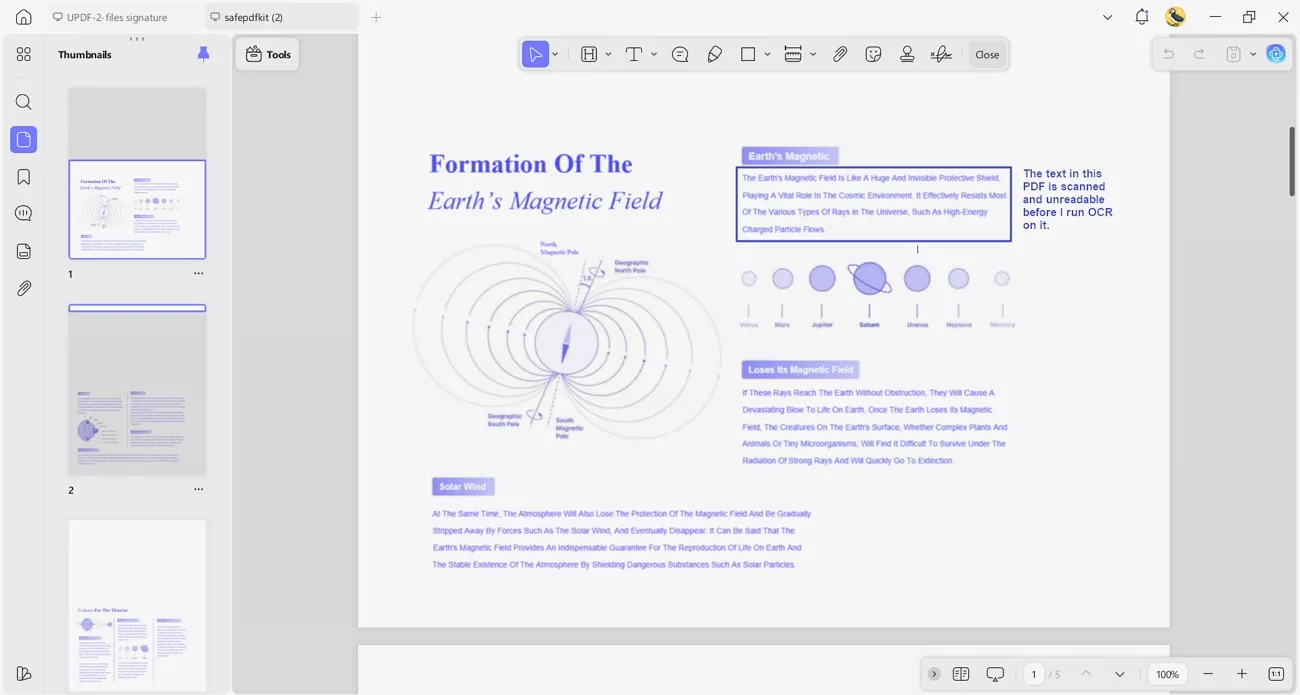Click the vertical document scrollbar
This screenshot has height=695, width=1300.
1291,160
